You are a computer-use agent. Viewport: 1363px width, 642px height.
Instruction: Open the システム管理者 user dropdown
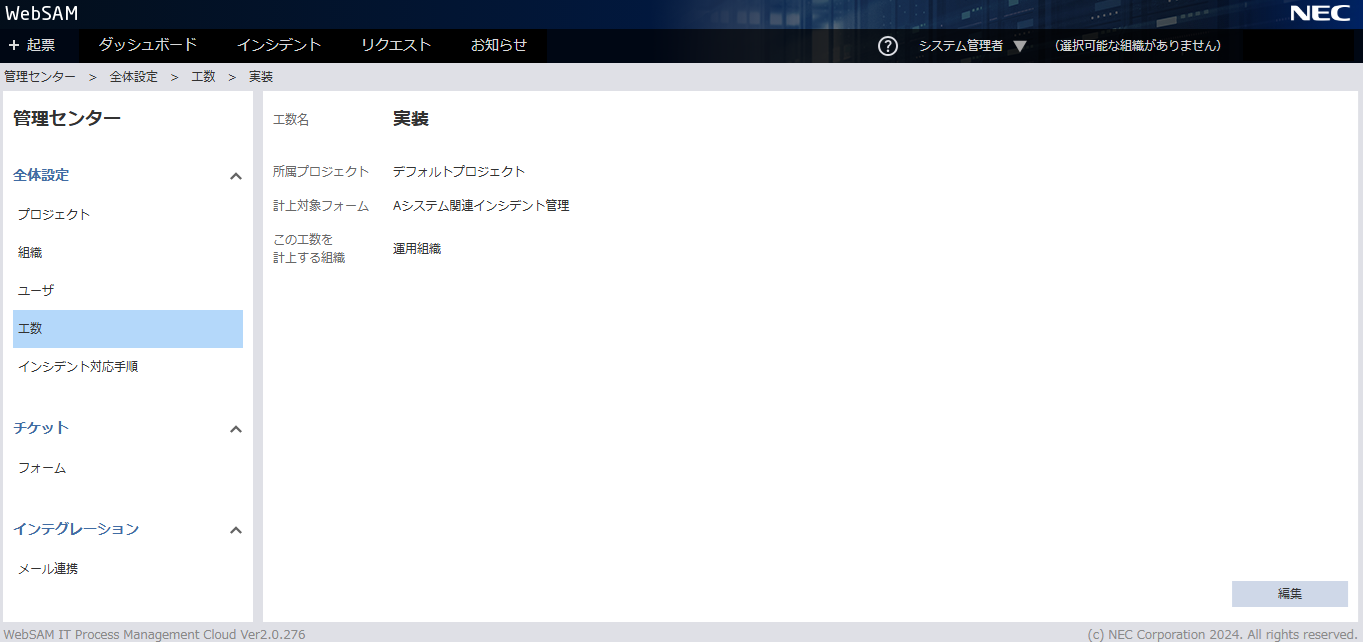point(972,46)
